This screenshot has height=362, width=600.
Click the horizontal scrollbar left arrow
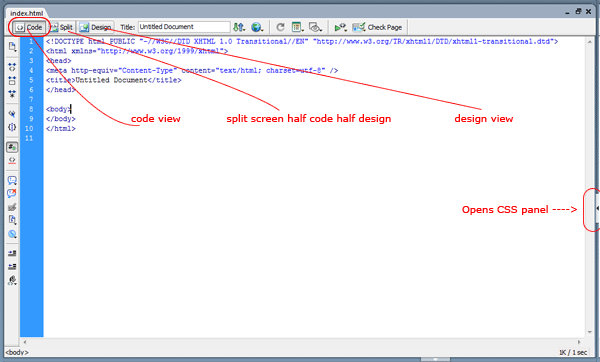point(25,342)
